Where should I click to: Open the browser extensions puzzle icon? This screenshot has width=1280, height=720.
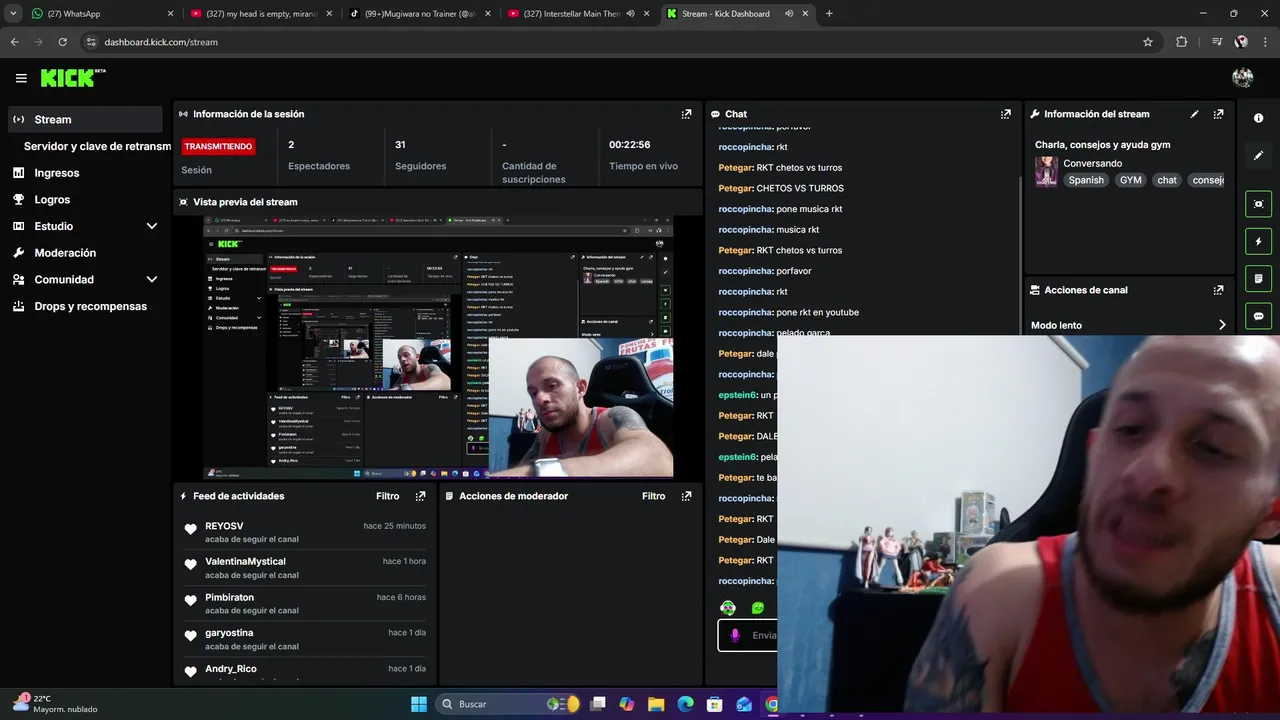click(1181, 42)
